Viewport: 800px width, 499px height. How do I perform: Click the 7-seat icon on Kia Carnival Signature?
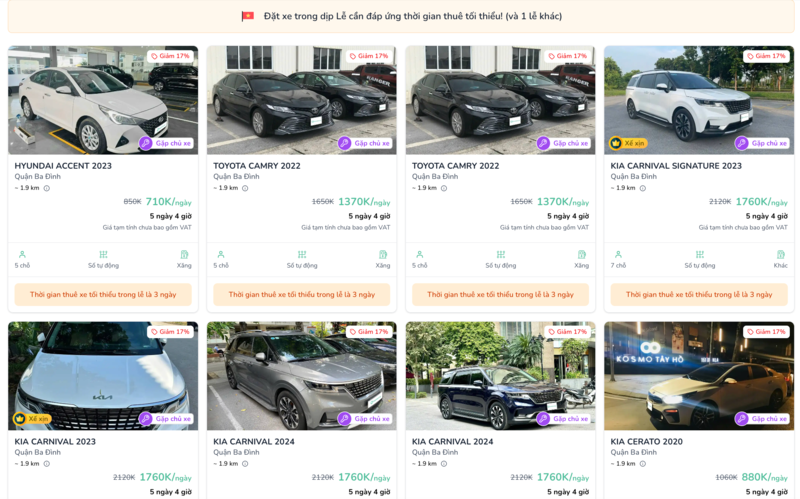618,255
